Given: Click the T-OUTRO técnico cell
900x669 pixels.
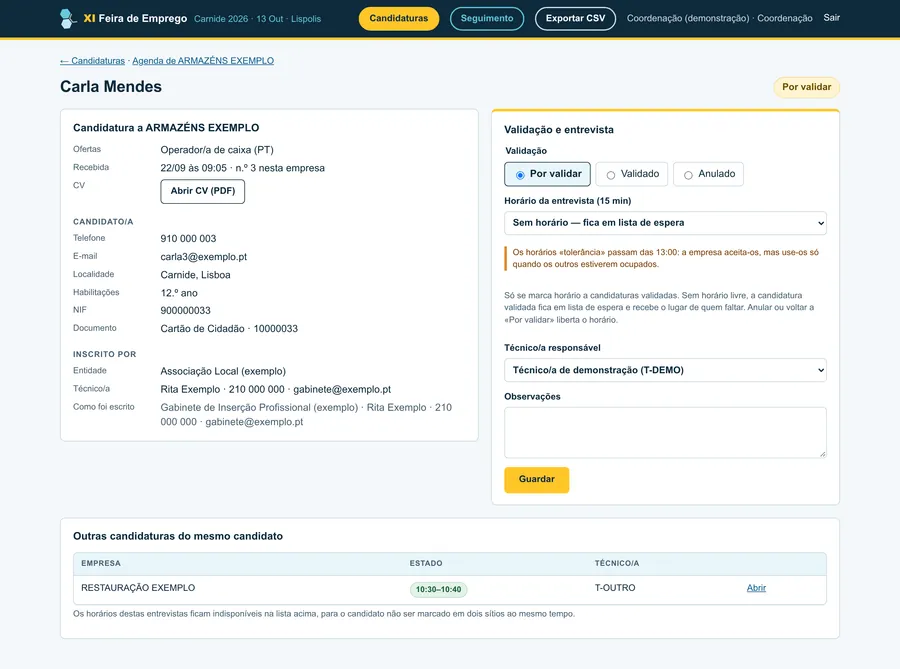Looking at the screenshot, I should tap(615, 588).
